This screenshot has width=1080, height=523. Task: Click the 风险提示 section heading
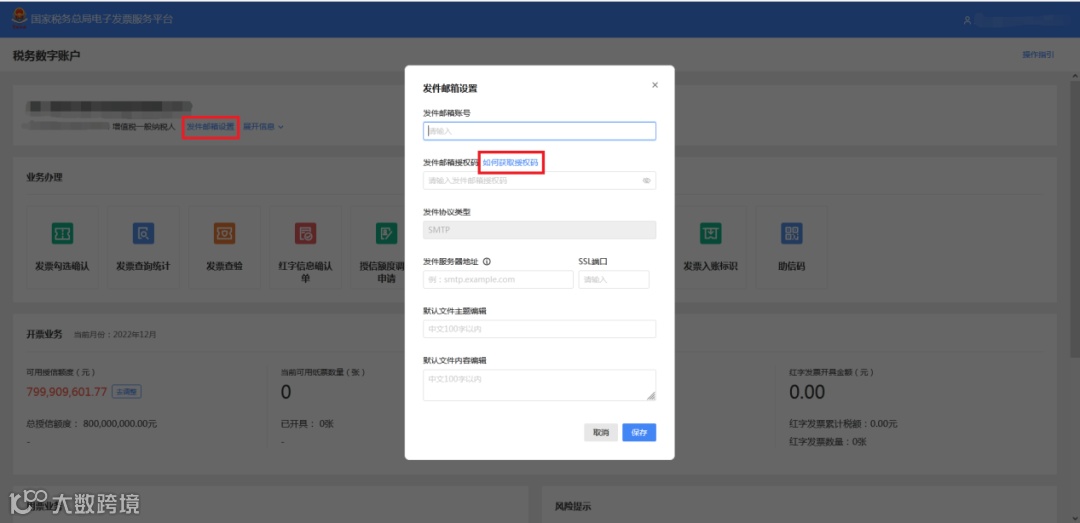coord(573,506)
